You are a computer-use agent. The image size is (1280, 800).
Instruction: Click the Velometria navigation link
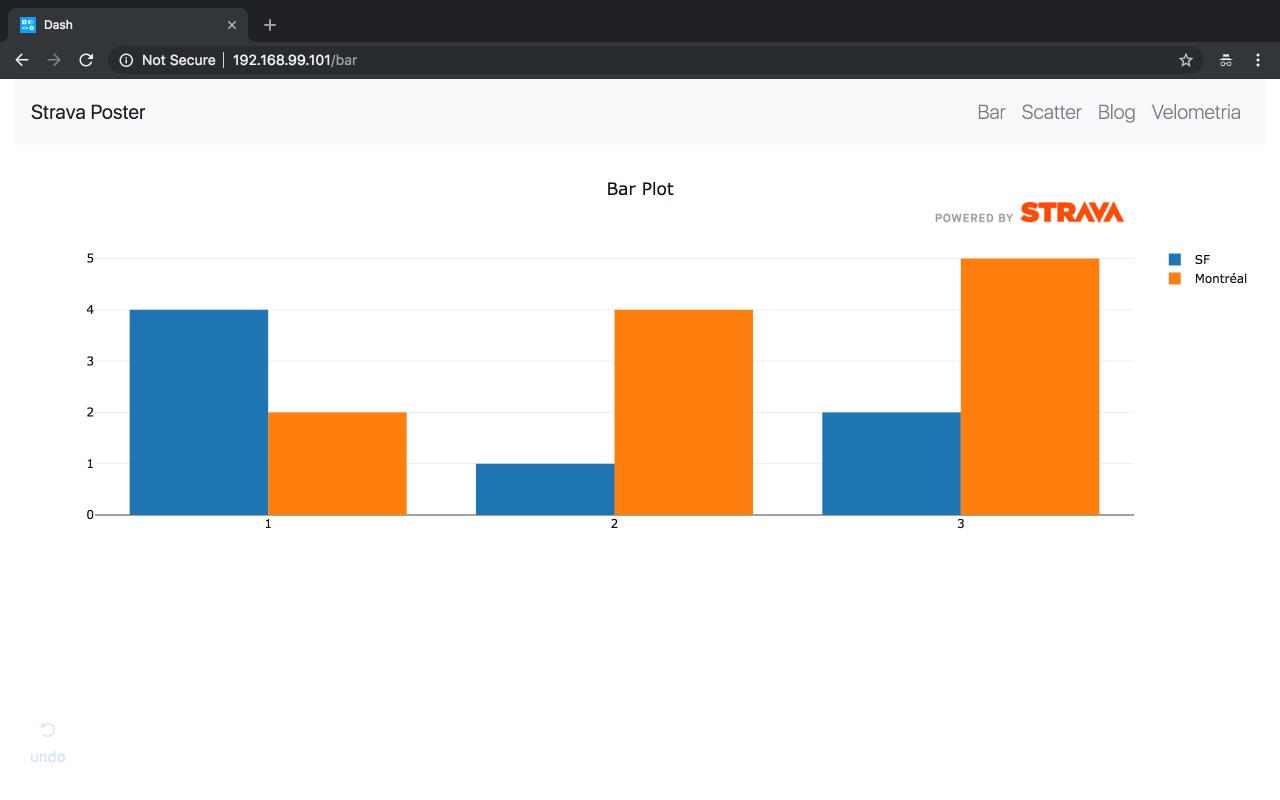(x=1196, y=112)
